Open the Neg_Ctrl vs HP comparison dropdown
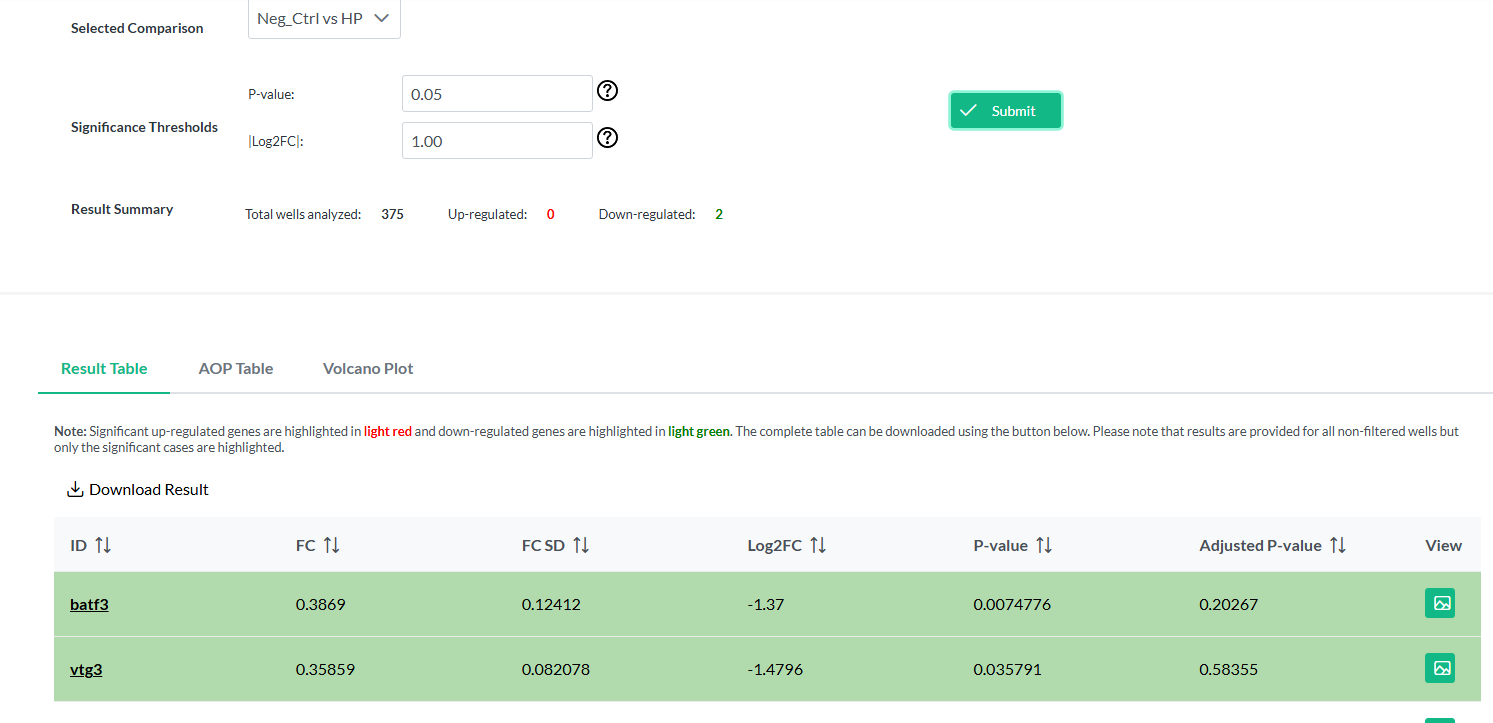The image size is (1493, 723). (x=324, y=19)
